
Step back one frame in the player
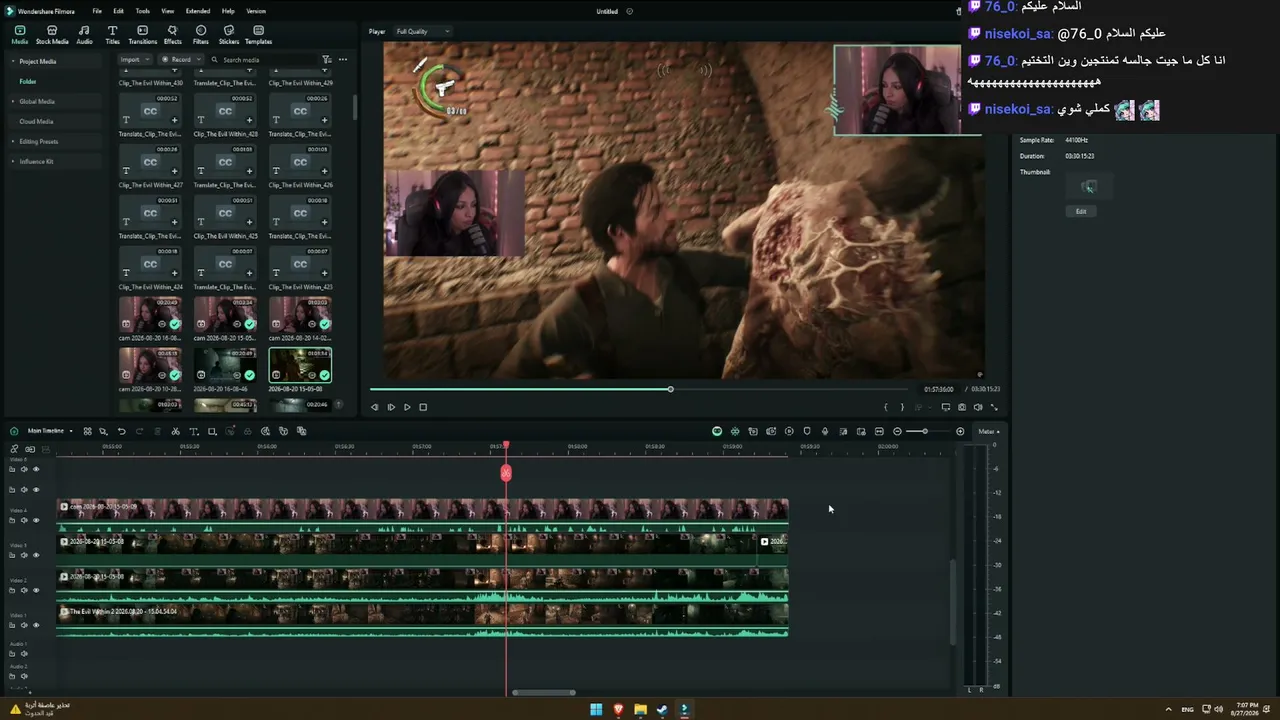click(x=374, y=407)
